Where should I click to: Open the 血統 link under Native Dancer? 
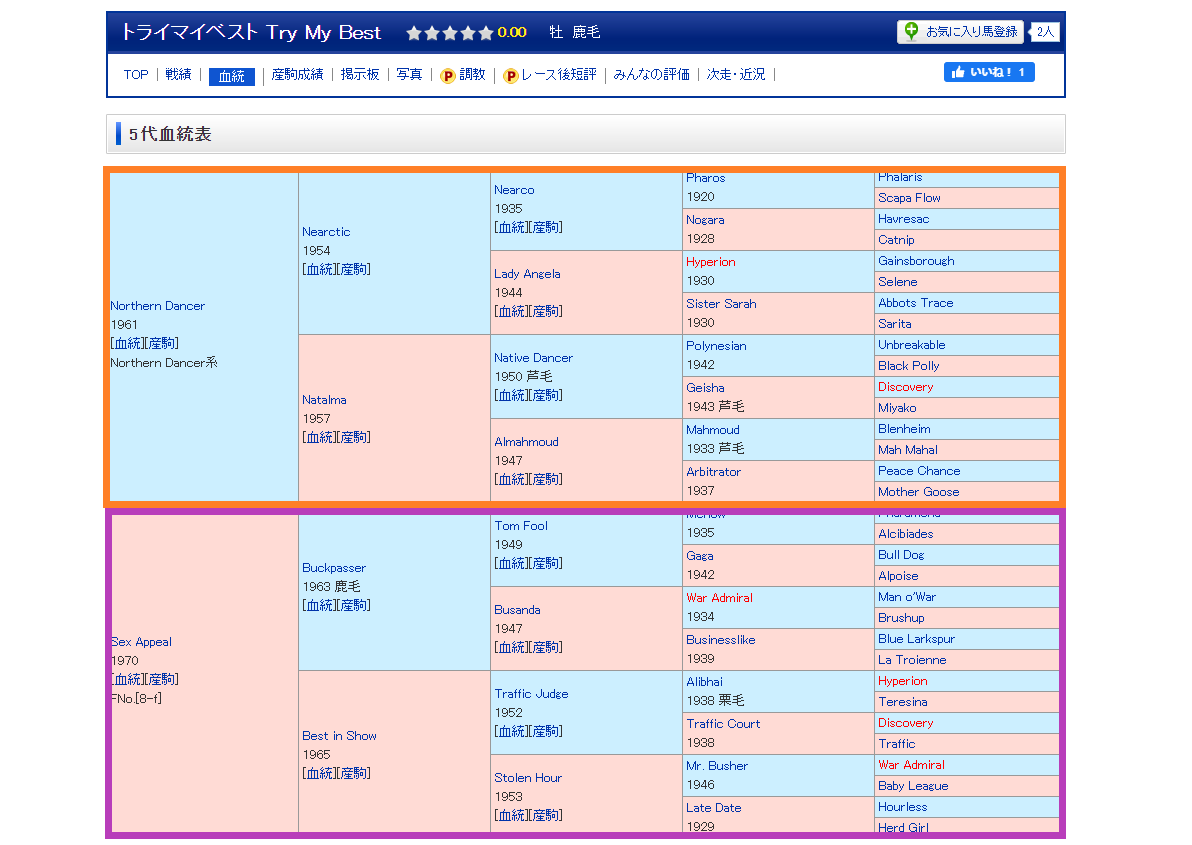coord(512,396)
